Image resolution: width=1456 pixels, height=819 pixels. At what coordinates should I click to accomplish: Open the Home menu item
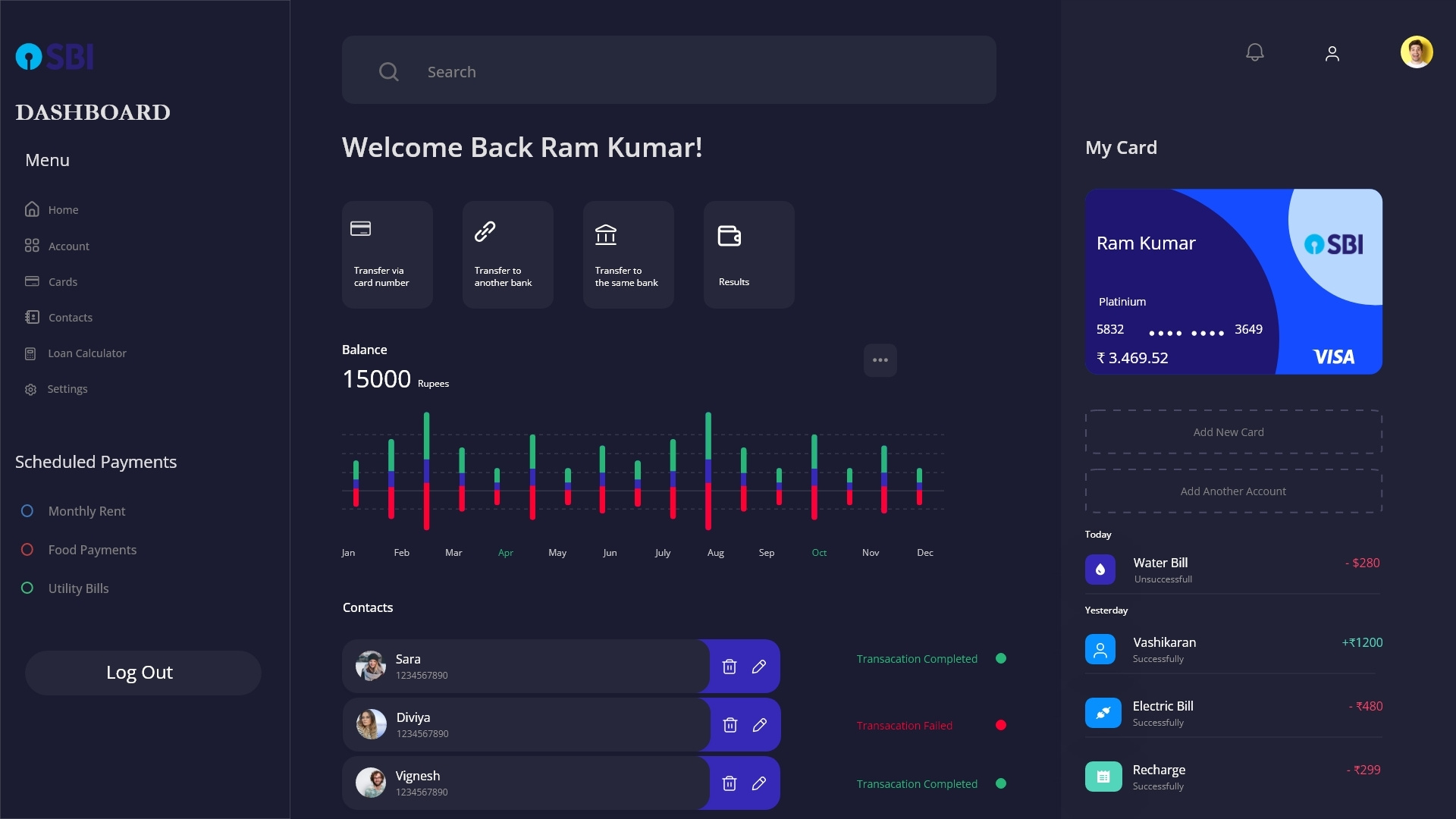pos(62,209)
